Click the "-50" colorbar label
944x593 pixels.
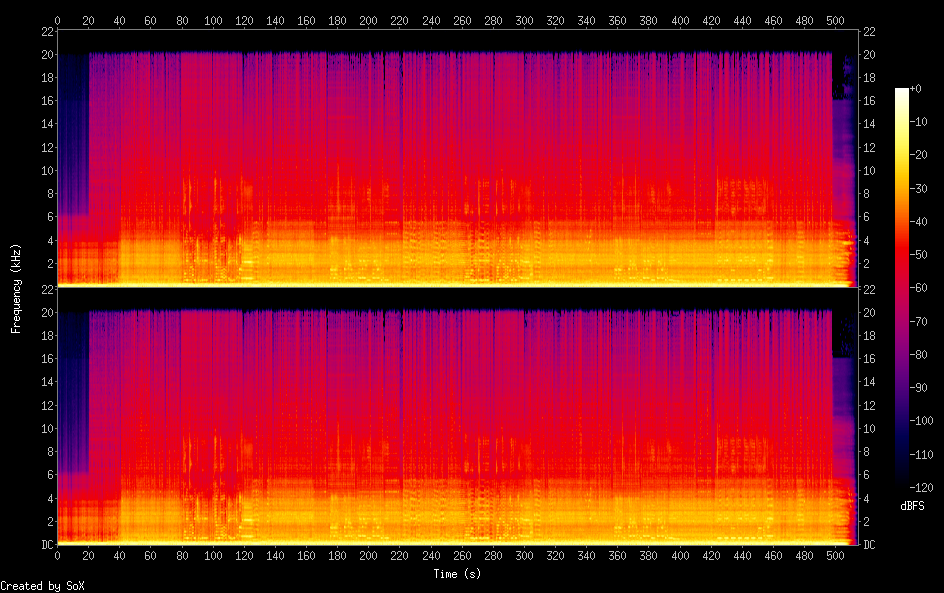coord(918,255)
